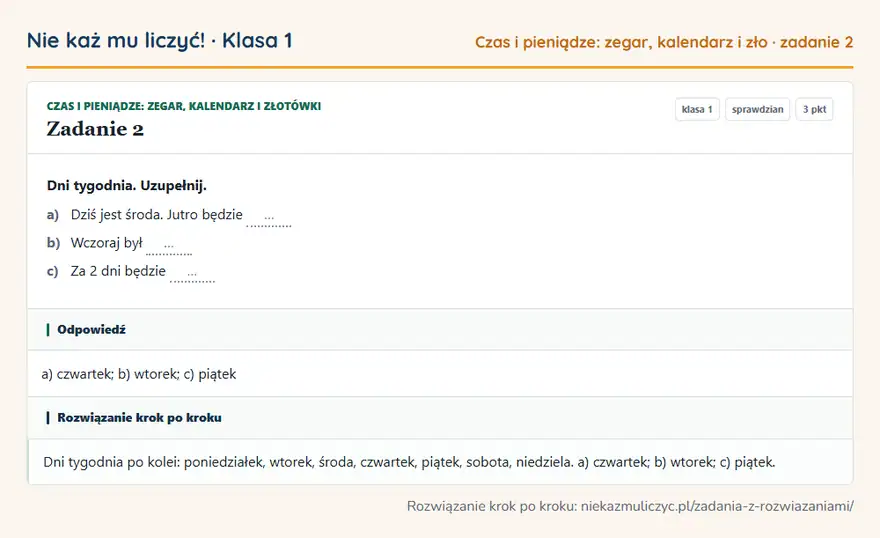Click the blank after 'Wczoraj był'
The width and height of the screenshot is (880, 538).
[x=169, y=245]
